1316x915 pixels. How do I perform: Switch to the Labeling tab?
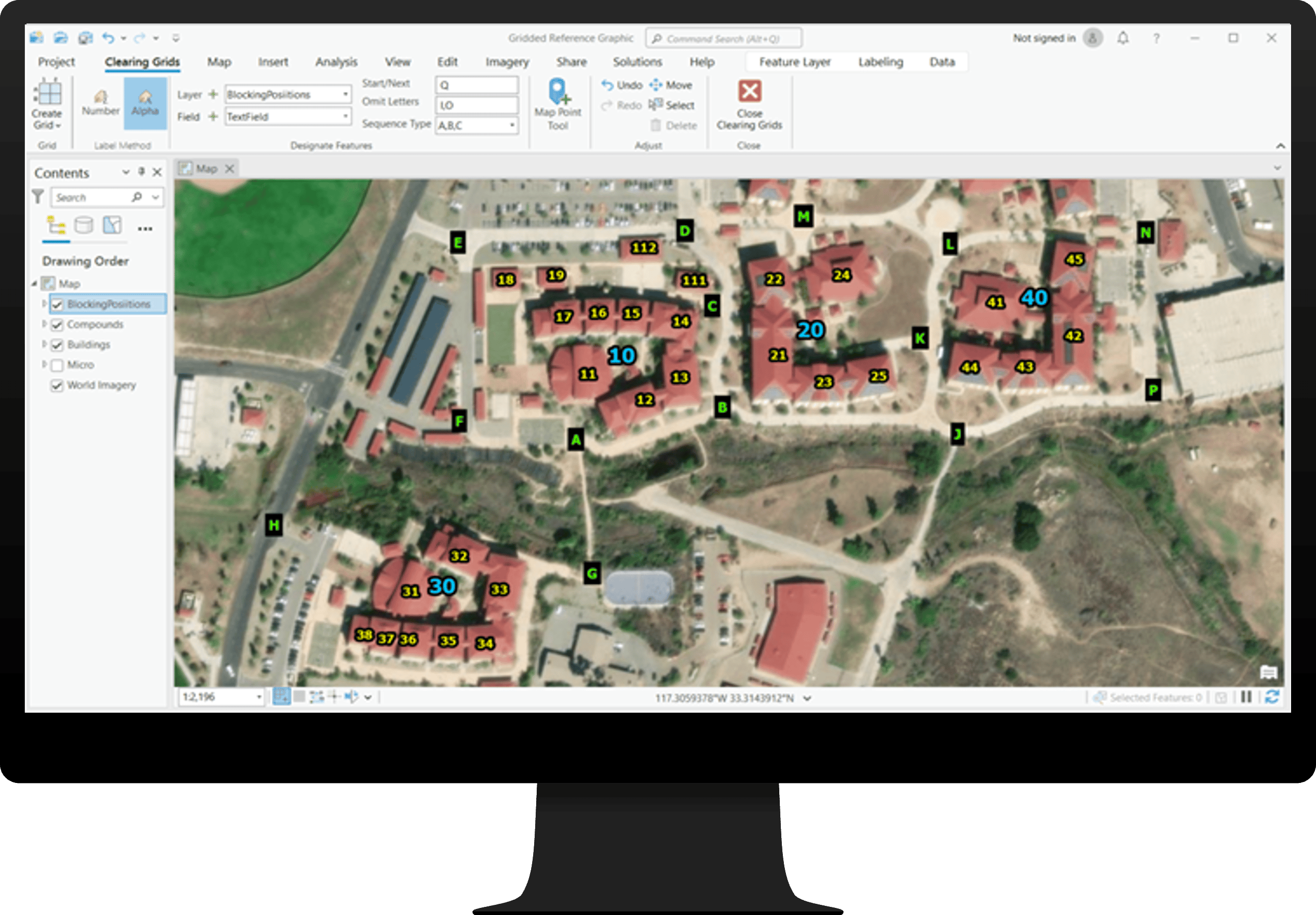[880, 62]
